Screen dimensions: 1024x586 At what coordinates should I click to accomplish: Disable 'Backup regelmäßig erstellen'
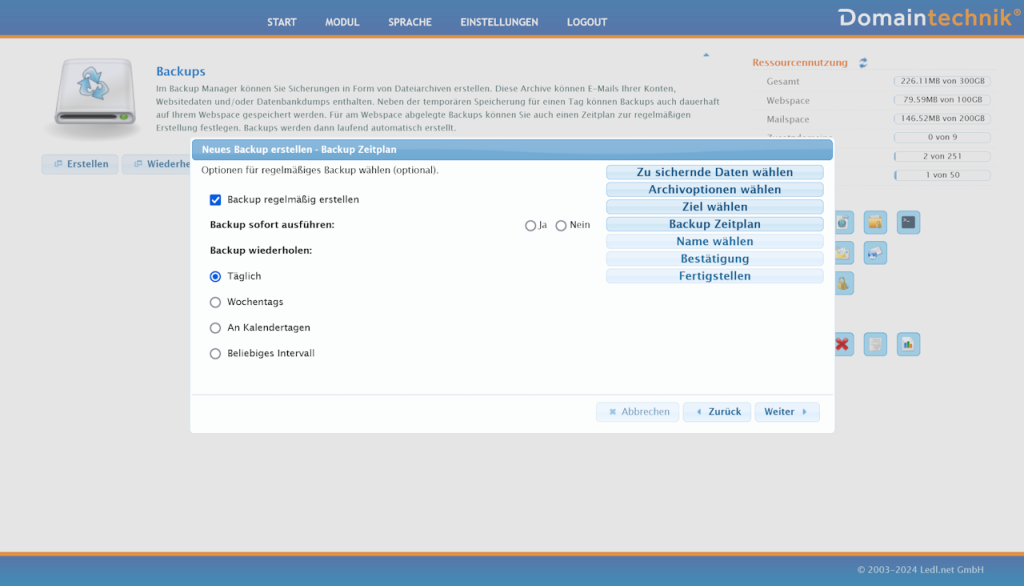click(215, 199)
